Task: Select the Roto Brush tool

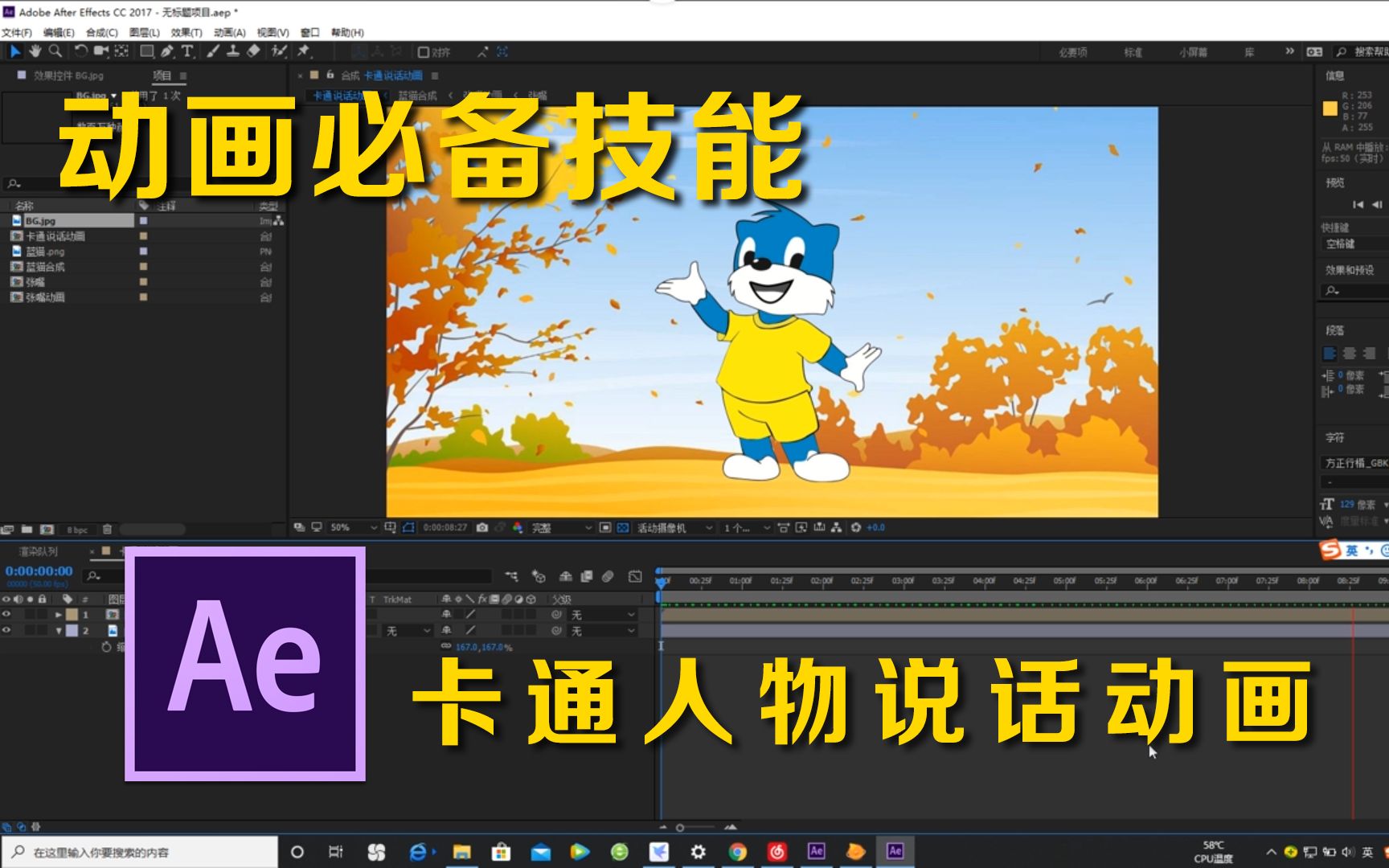Action: point(279,51)
